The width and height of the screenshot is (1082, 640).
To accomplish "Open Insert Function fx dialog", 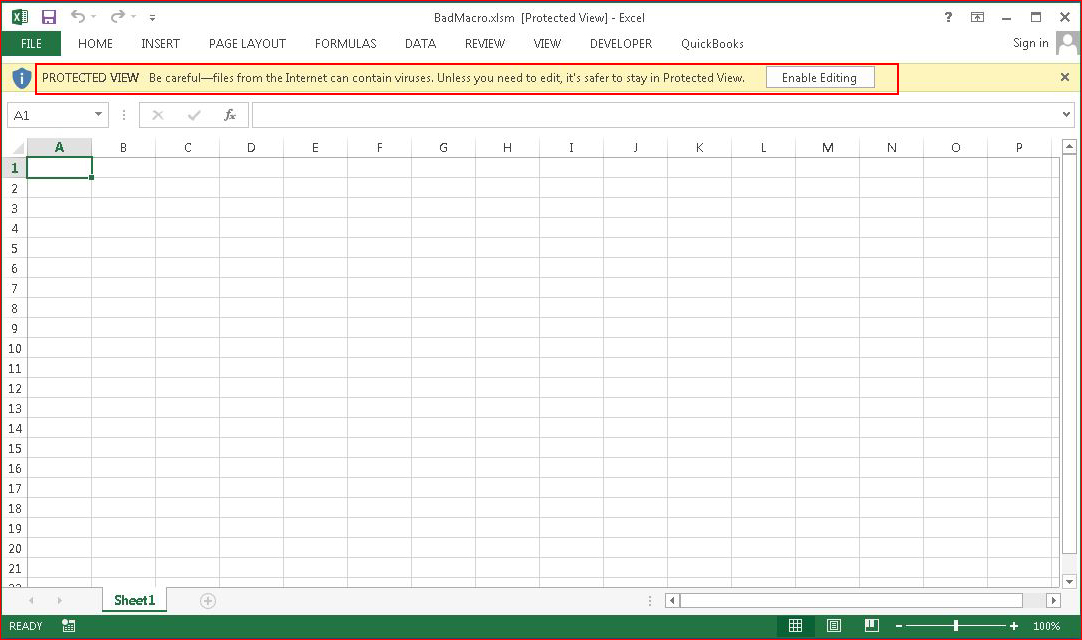I will coord(230,115).
